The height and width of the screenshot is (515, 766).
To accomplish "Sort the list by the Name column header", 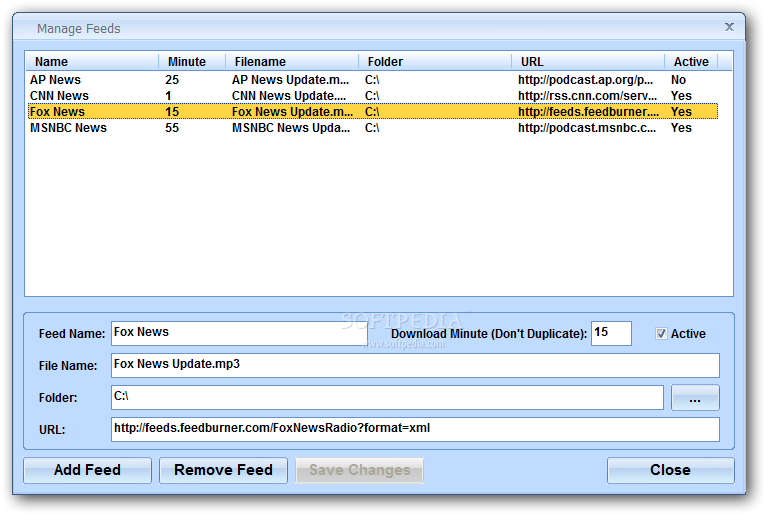I will 92,62.
